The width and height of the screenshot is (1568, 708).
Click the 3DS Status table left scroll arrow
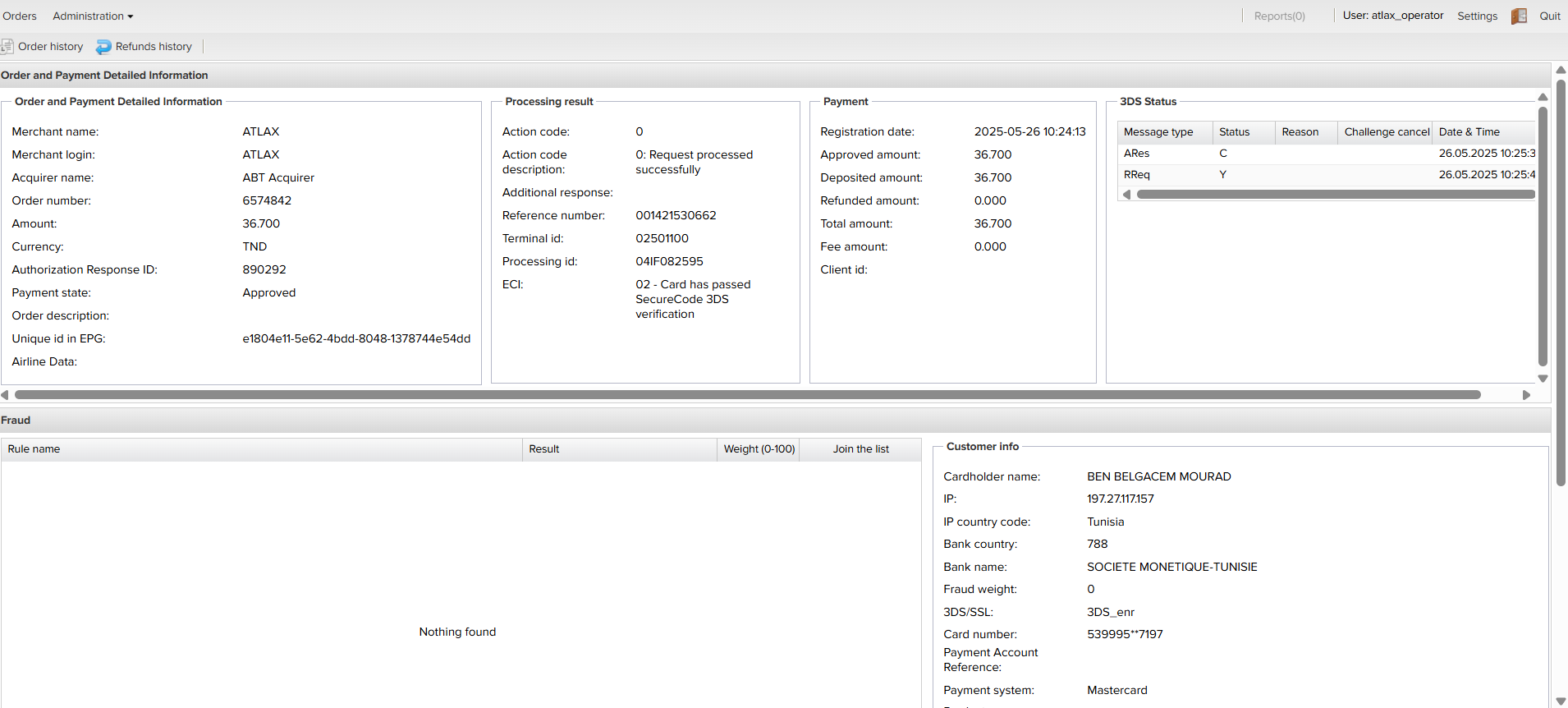pos(1127,195)
